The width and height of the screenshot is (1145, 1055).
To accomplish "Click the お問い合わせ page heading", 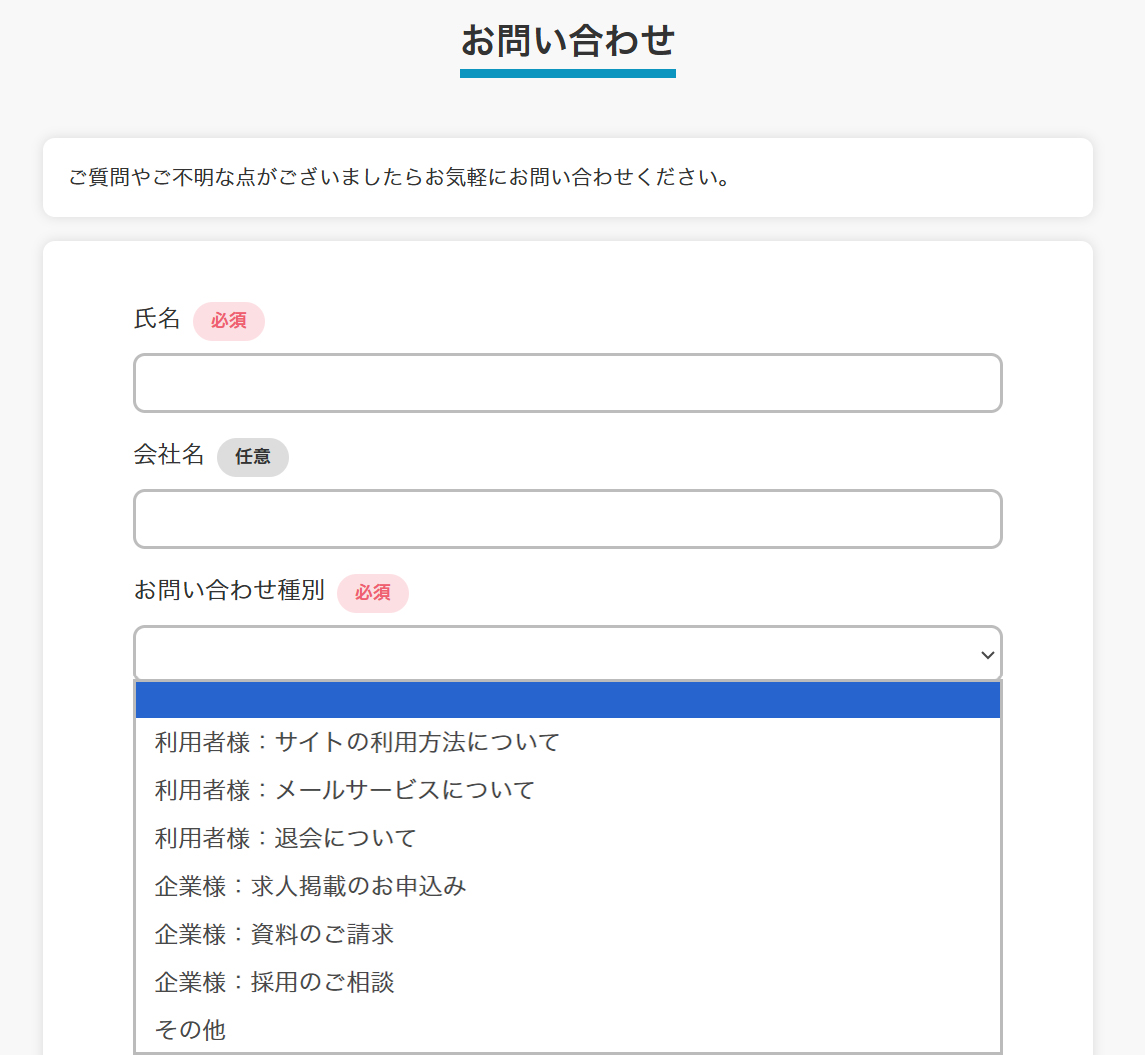I will 567,42.
